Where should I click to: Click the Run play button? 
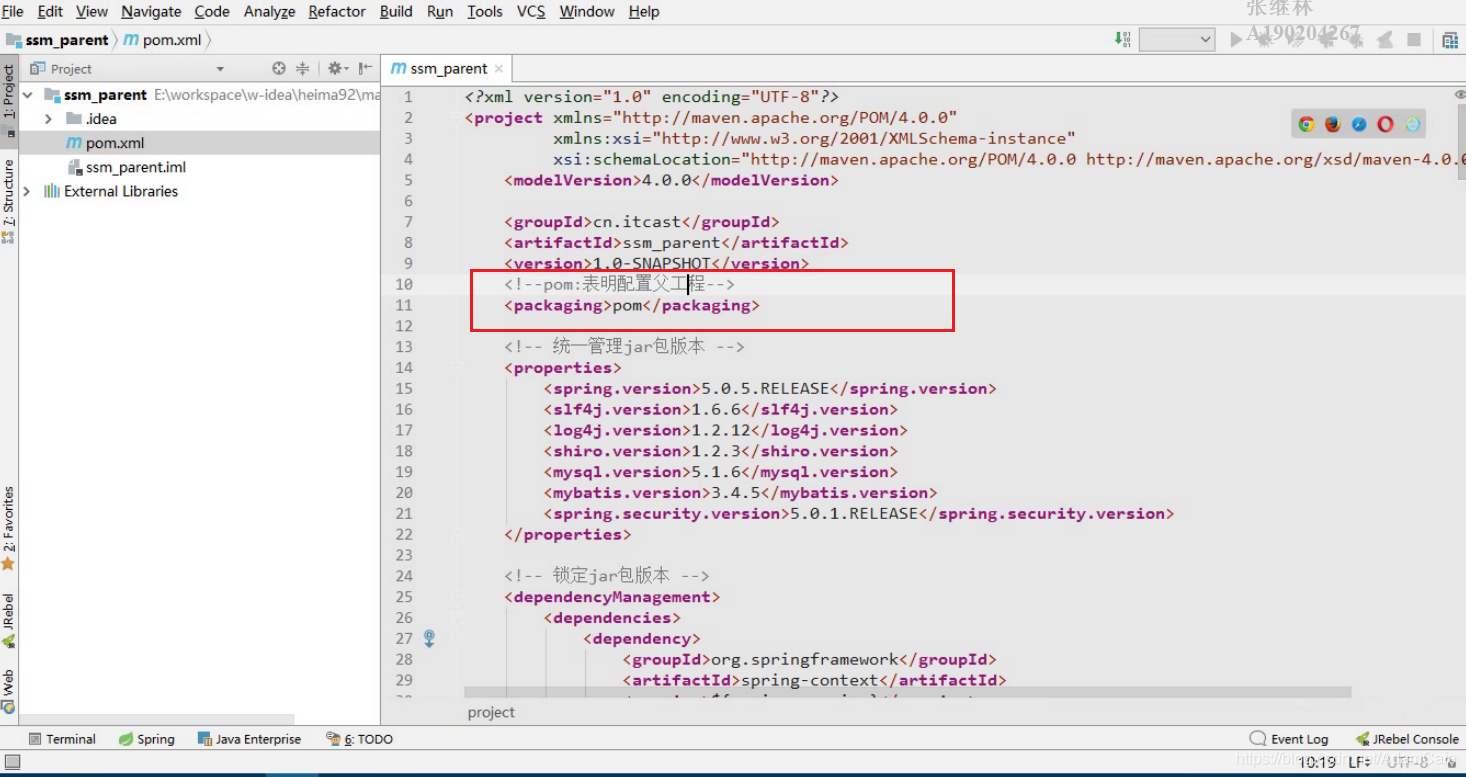1237,40
